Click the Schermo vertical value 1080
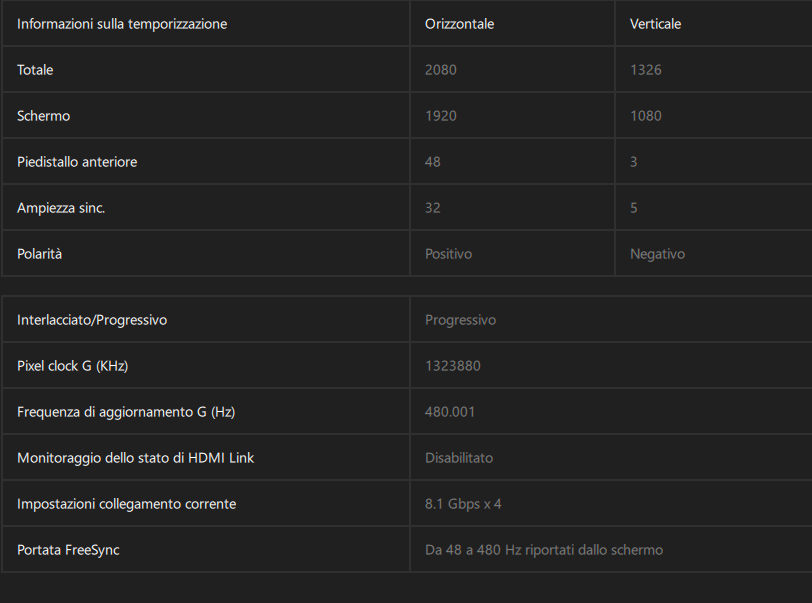Viewport: 812px width, 603px height. pos(646,116)
